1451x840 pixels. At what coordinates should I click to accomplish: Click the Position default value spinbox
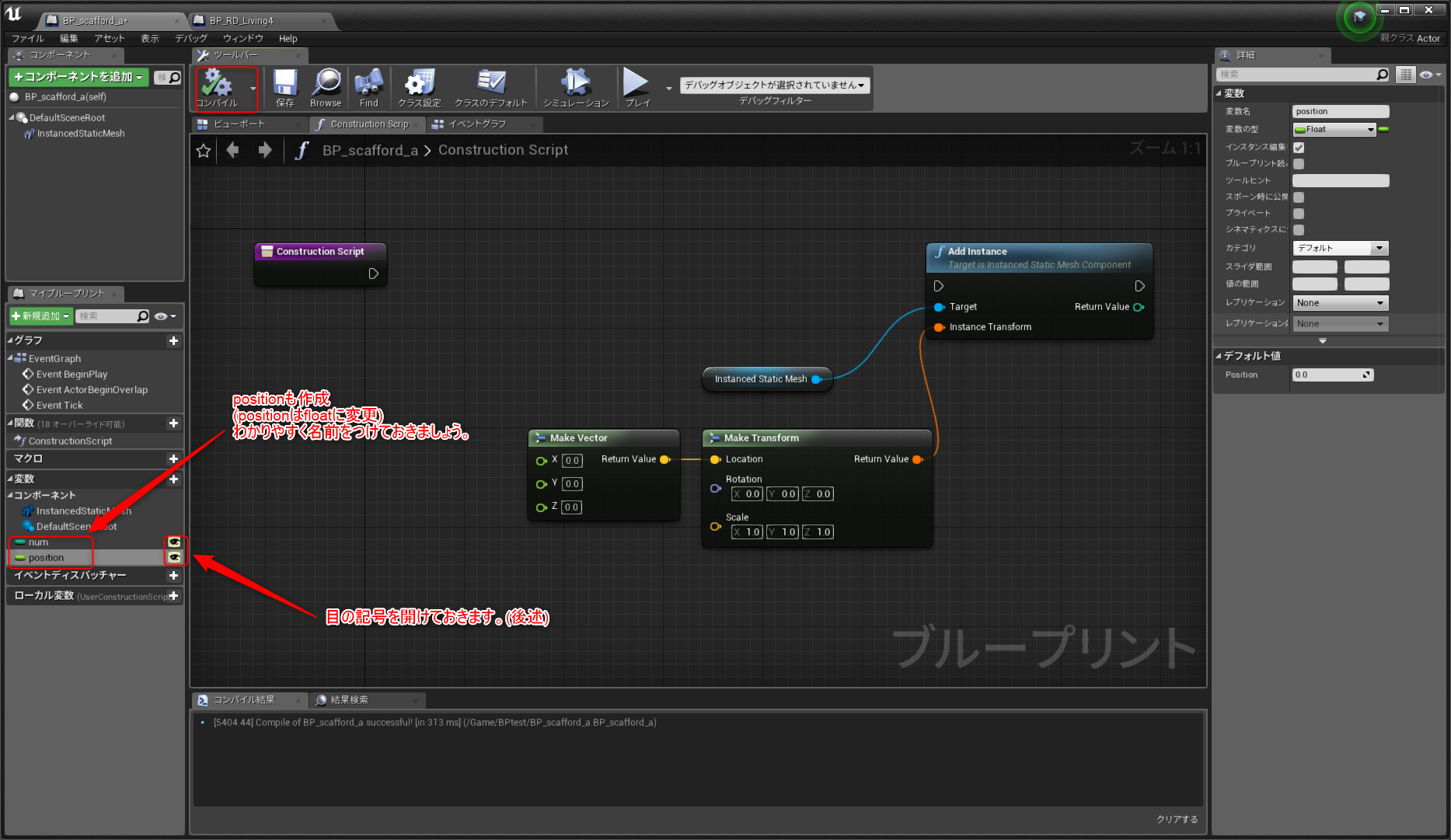1332,375
